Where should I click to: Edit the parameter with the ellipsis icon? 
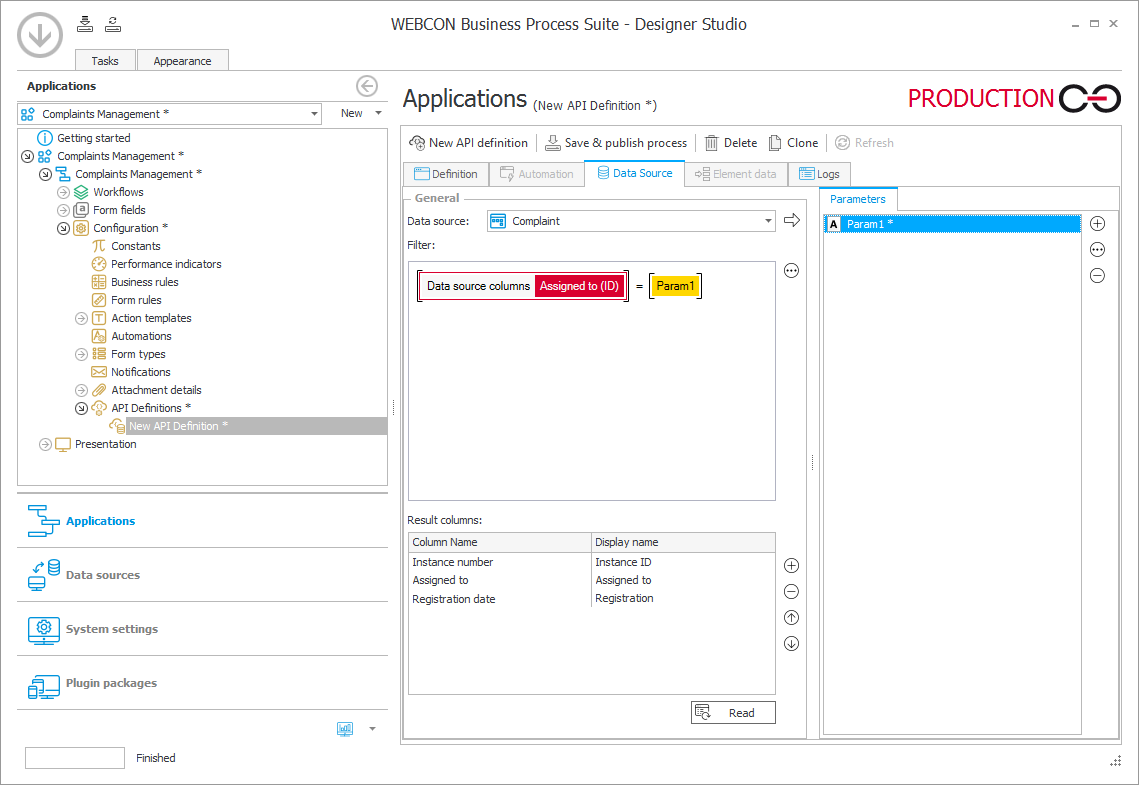(1098, 250)
